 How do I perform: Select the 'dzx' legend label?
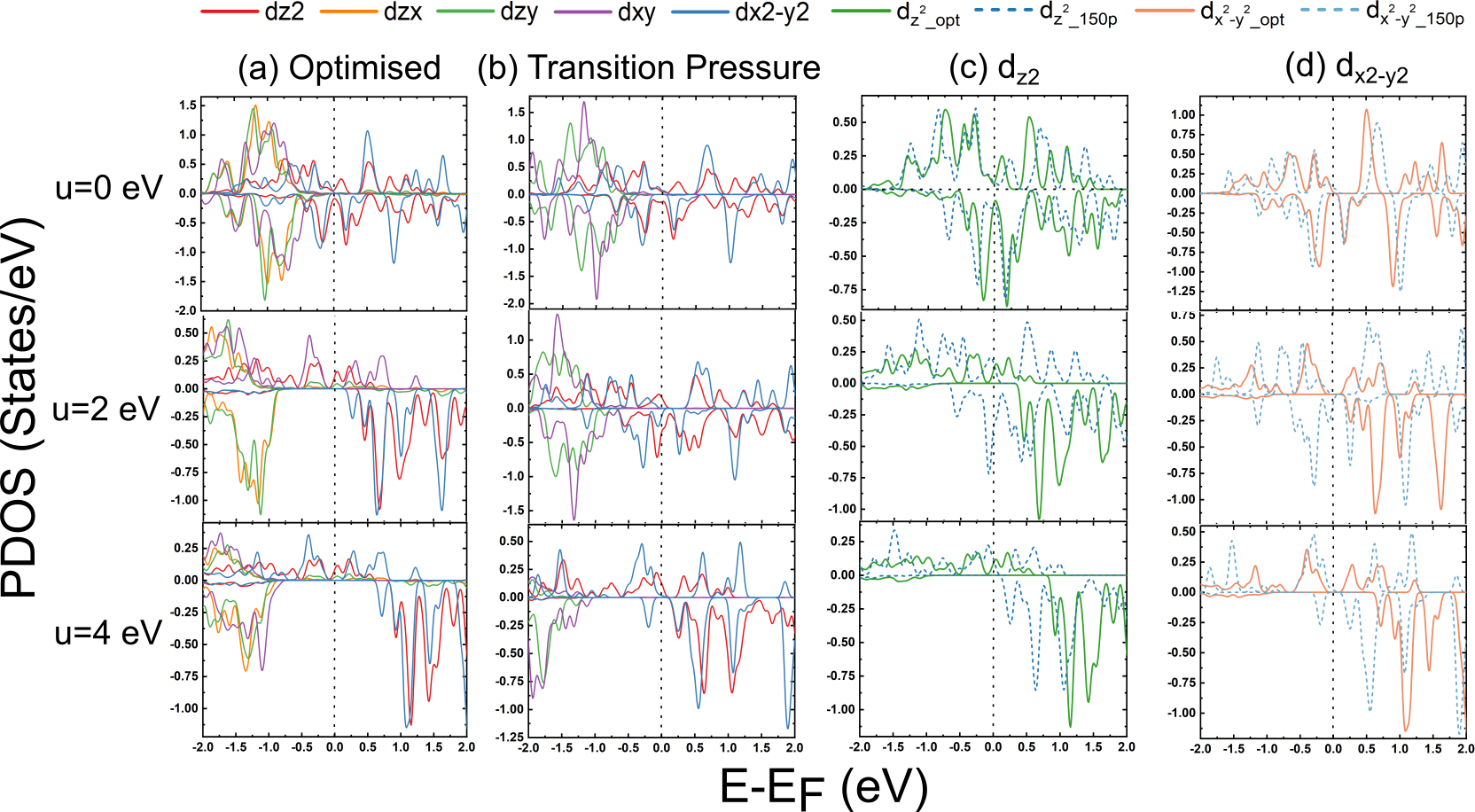click(x=403, y=12)
